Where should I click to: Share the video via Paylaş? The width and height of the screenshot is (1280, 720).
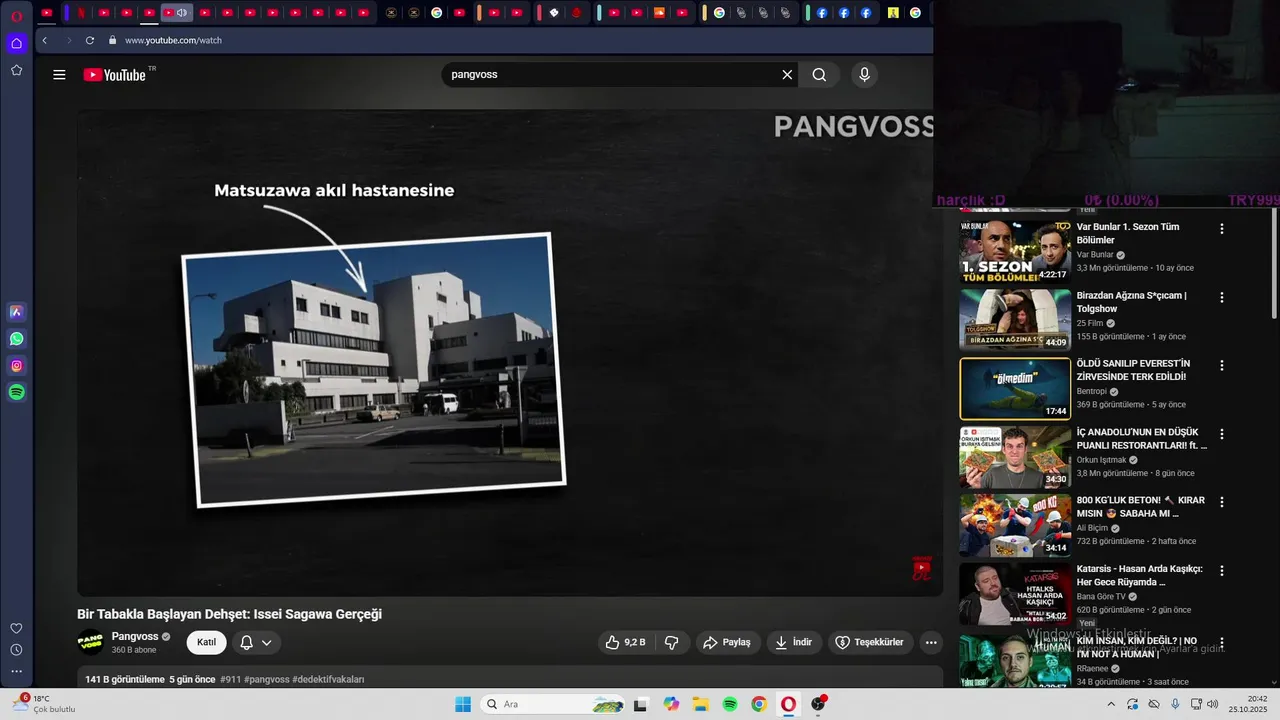pyautogui.click(x=726, y=642)
